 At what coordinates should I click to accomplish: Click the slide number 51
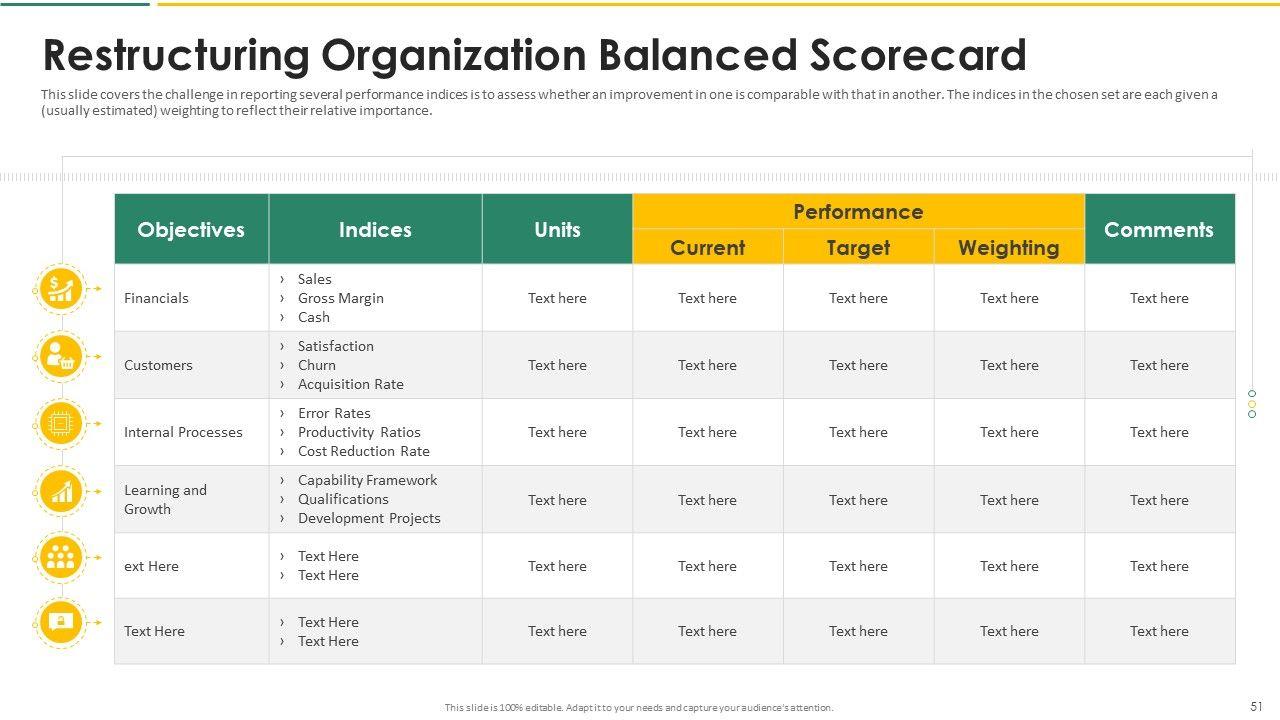1256,706
